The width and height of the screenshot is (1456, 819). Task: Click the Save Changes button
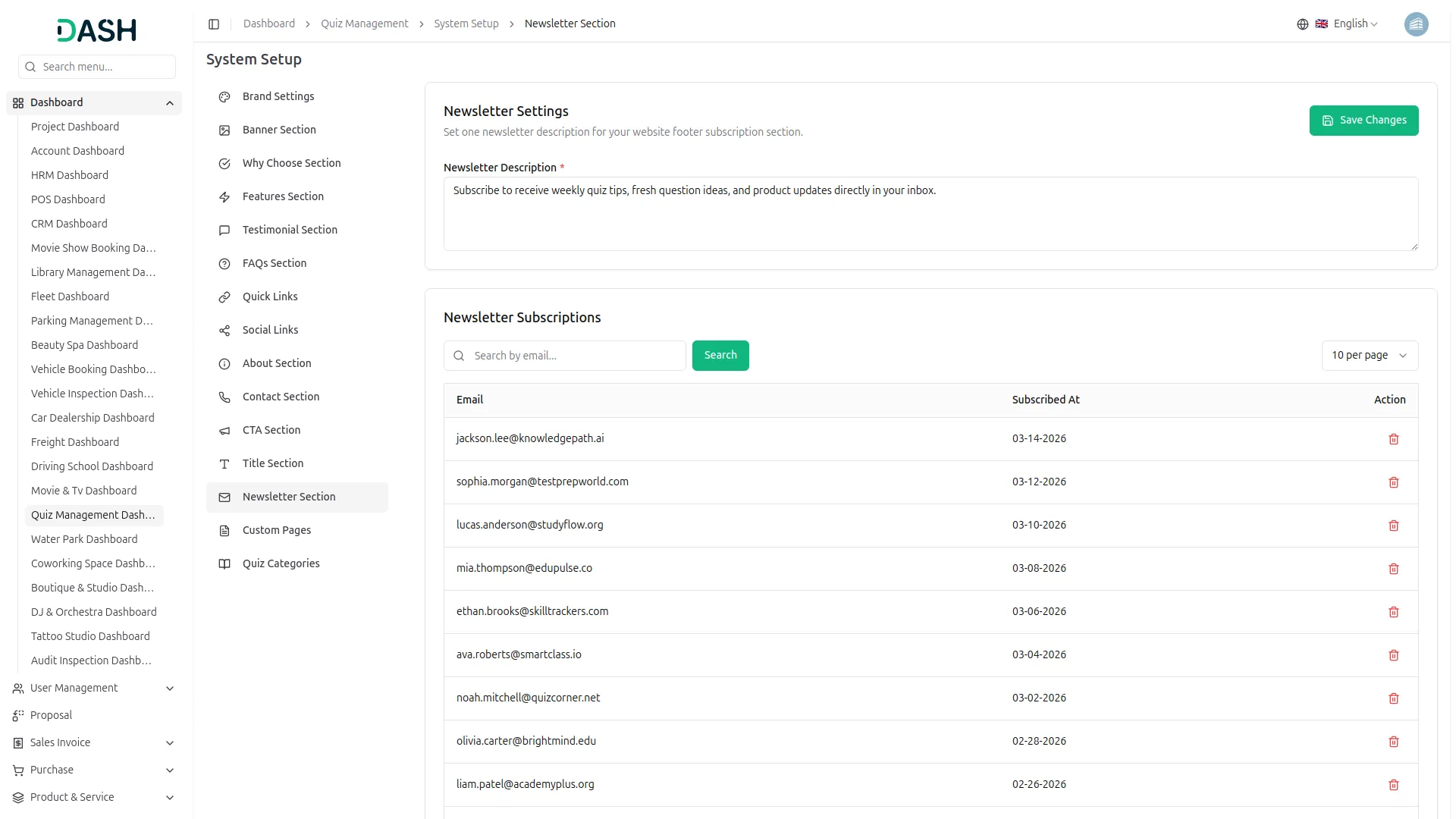1363,121
